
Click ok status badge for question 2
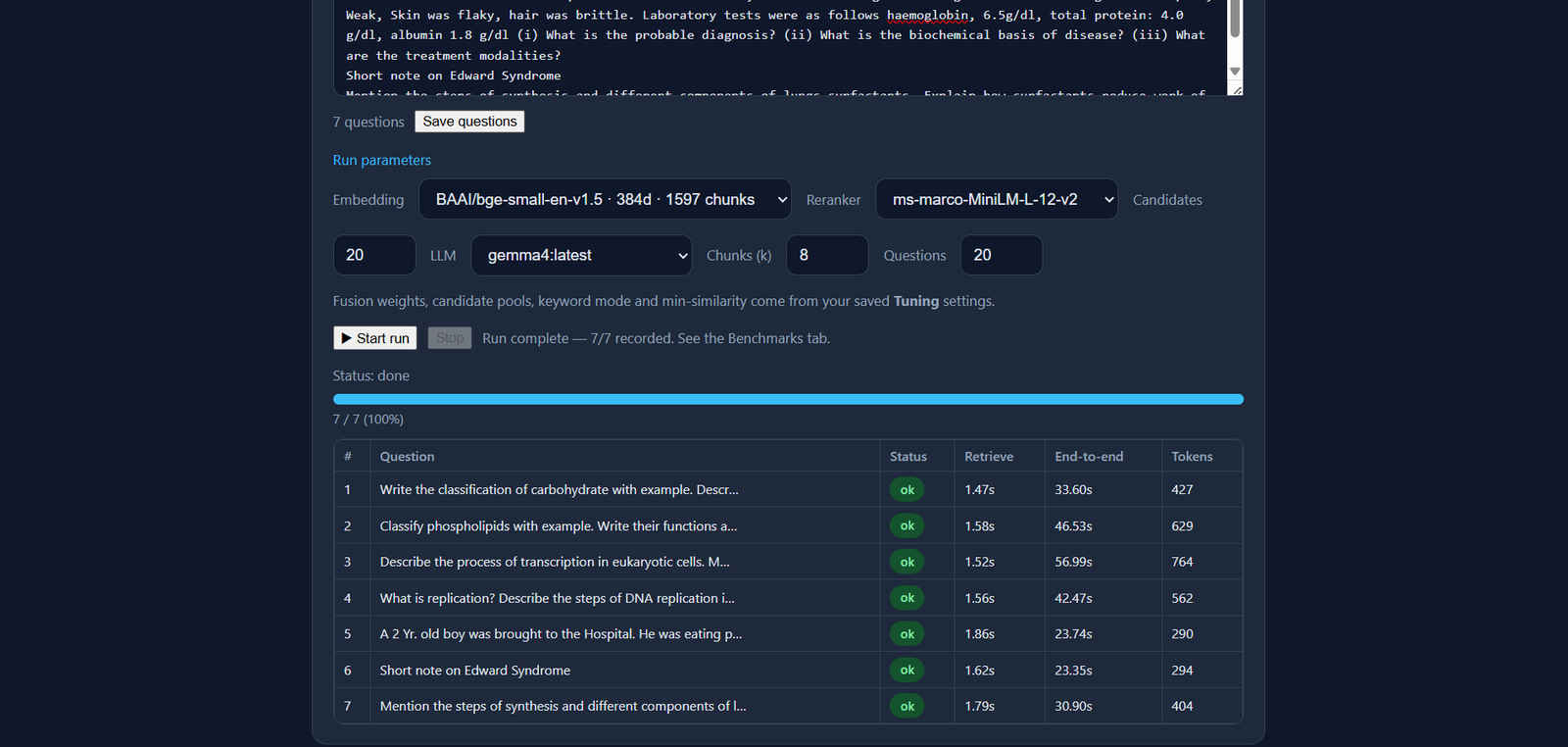pyautogui.click(x=907, y=526)
